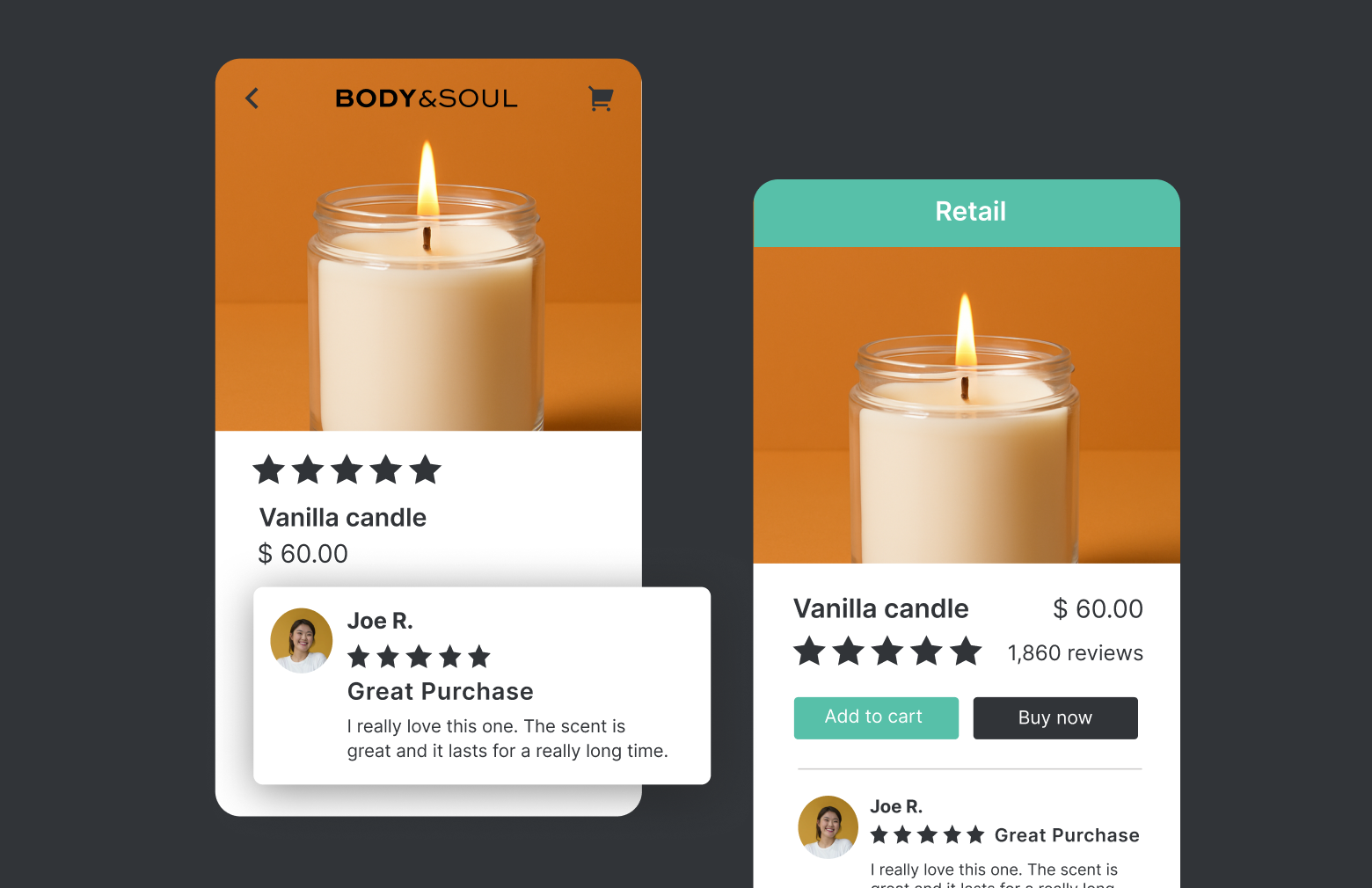The width and height of the screenshot is (1372, 888).
Task: Open the 1,860 reviews link
Action: tap(1075, 653)
